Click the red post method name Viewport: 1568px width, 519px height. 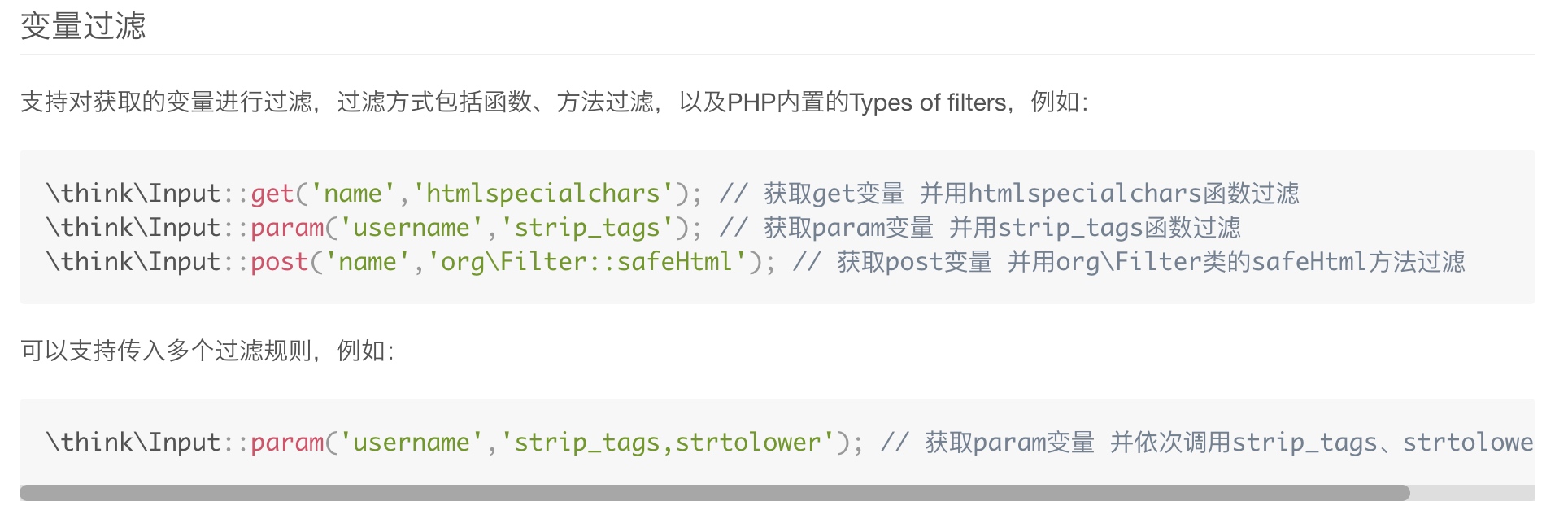click(279, 262)
